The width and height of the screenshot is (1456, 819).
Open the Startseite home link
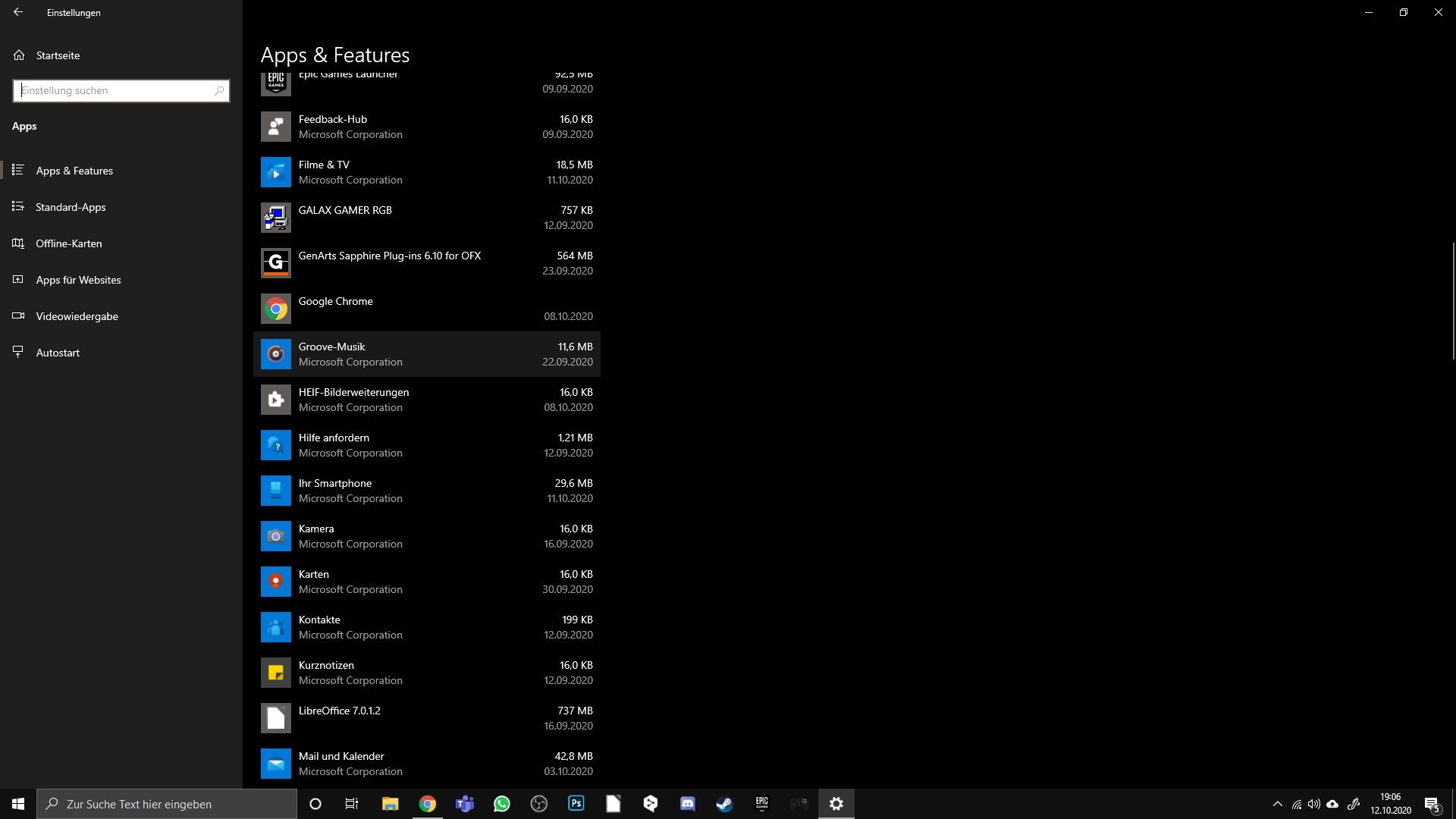click(x=58, y=55)
